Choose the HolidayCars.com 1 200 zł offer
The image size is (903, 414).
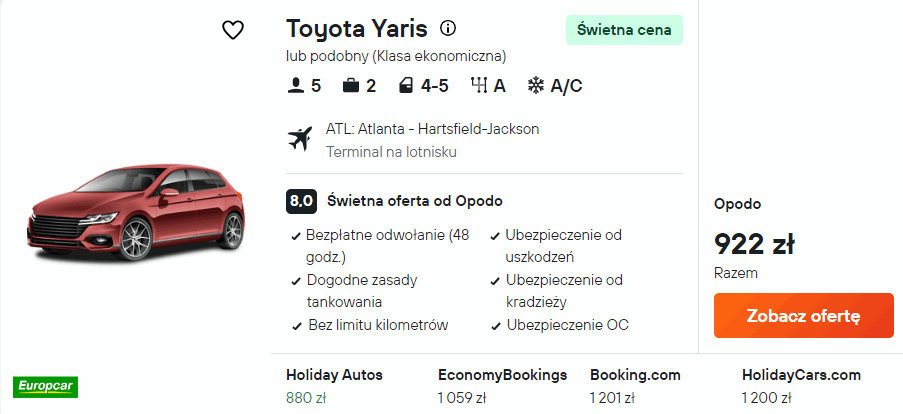pos(800,386)
